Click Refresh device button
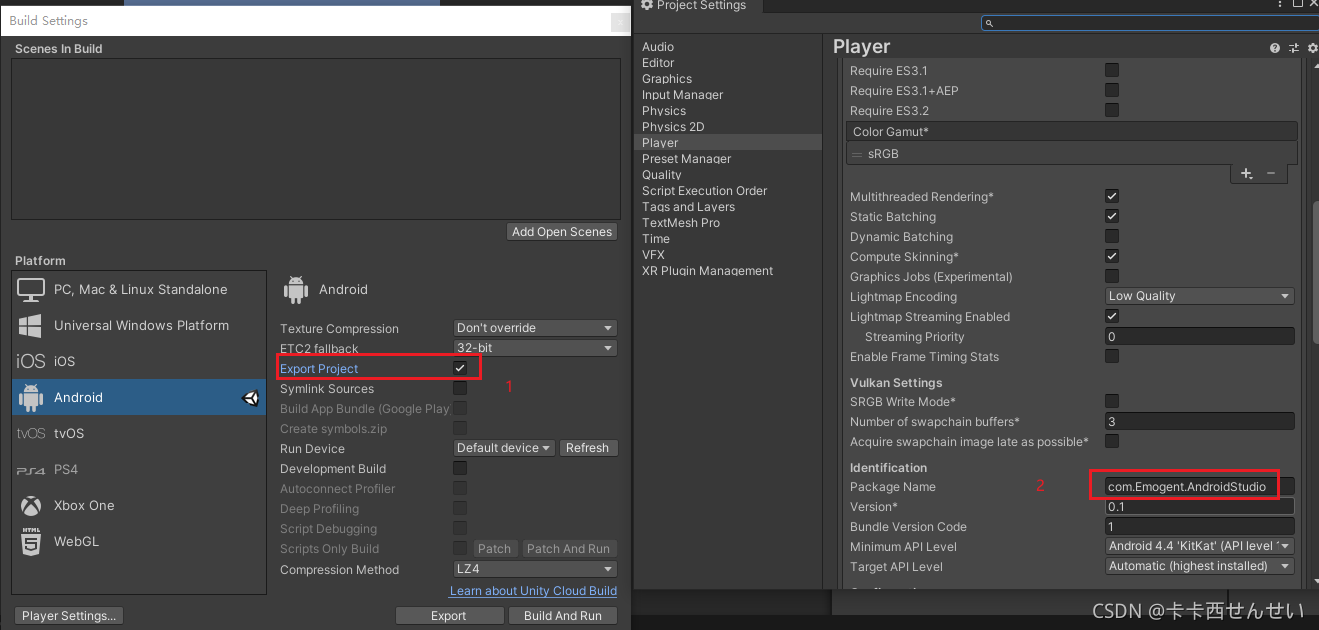This screenshot has height=630, width=1319. (x=587, y=448)
